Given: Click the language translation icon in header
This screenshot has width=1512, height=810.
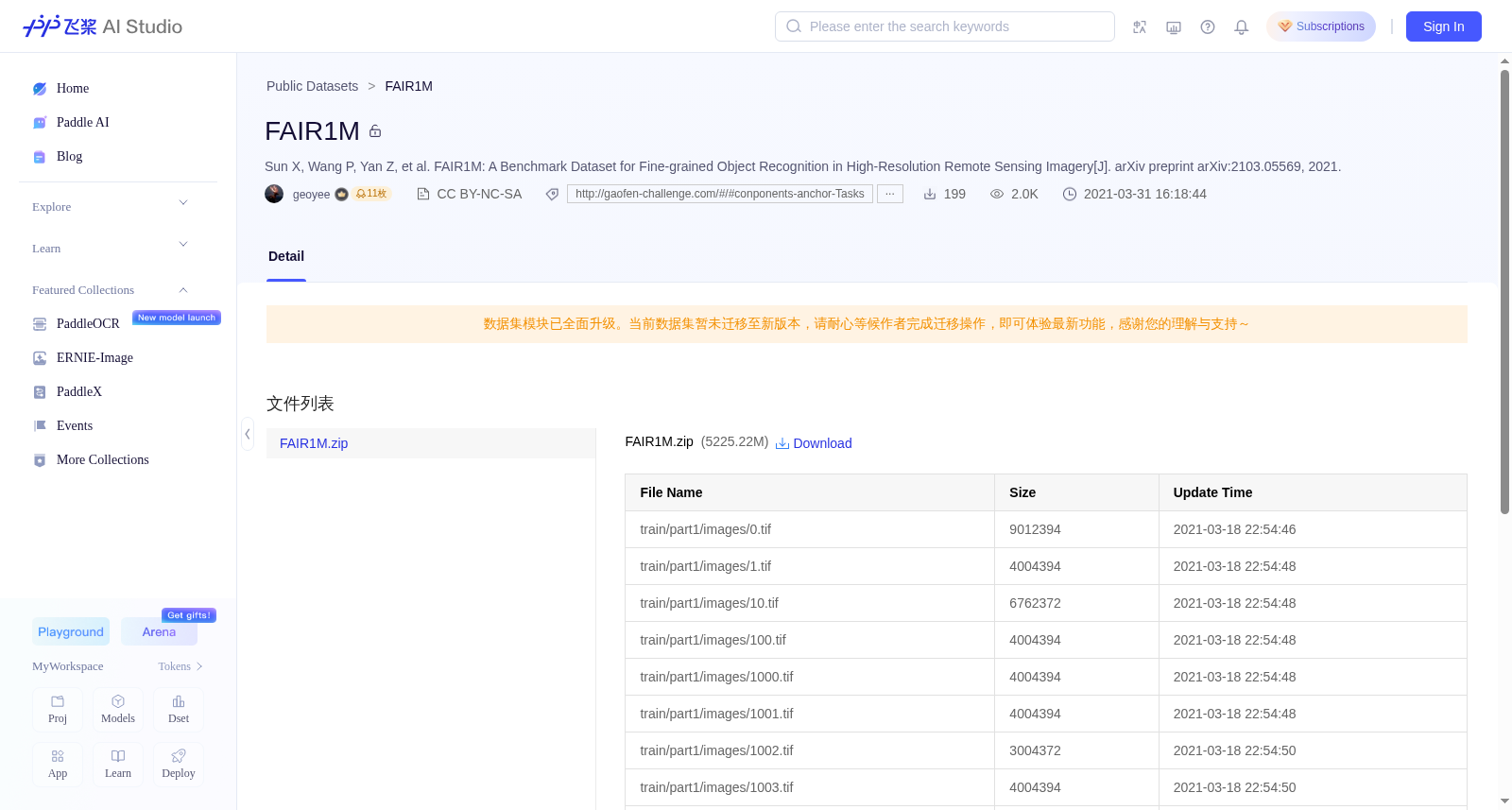Looking at the screenshot, I should pyautogui.click(x=1140, y=27).
